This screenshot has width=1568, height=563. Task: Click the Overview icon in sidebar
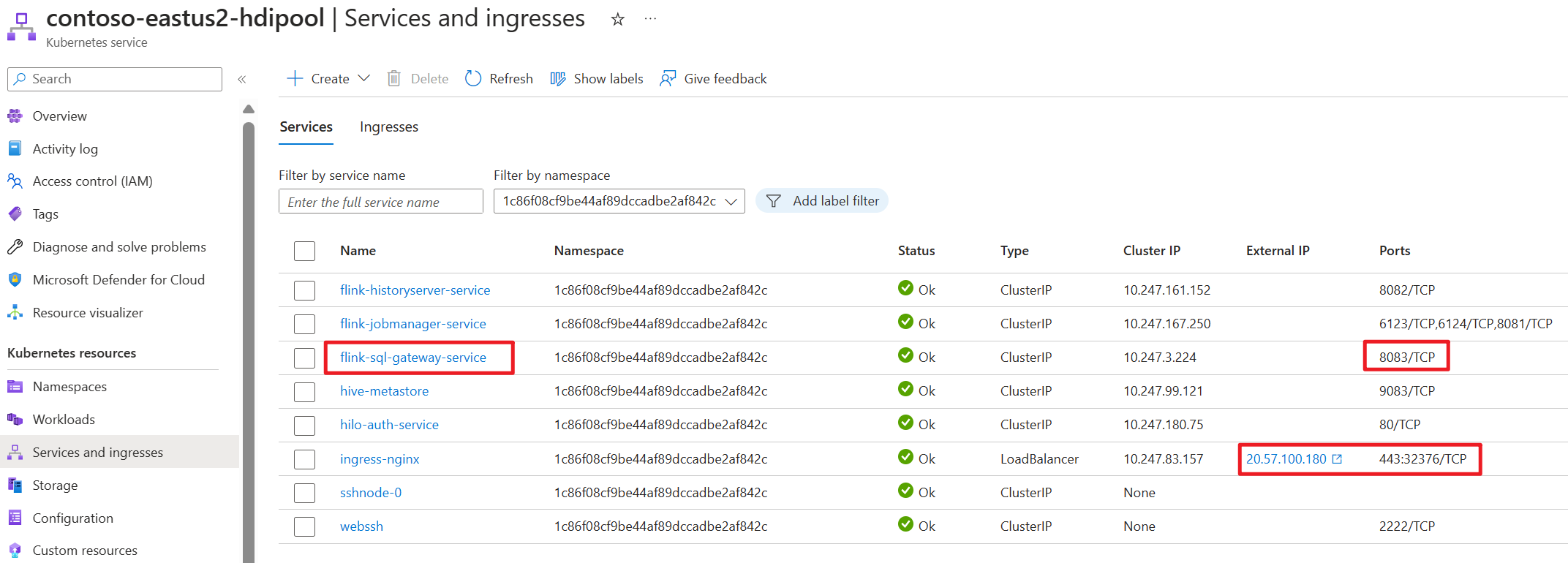(x=15, y=116)
